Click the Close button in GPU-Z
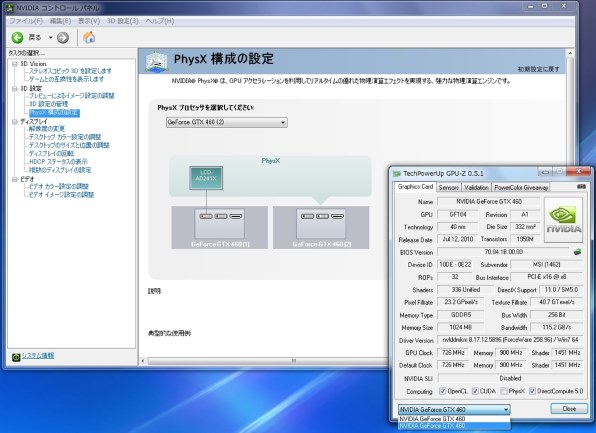Viewport: 596px width, 433px height. (x=569, y=409)
